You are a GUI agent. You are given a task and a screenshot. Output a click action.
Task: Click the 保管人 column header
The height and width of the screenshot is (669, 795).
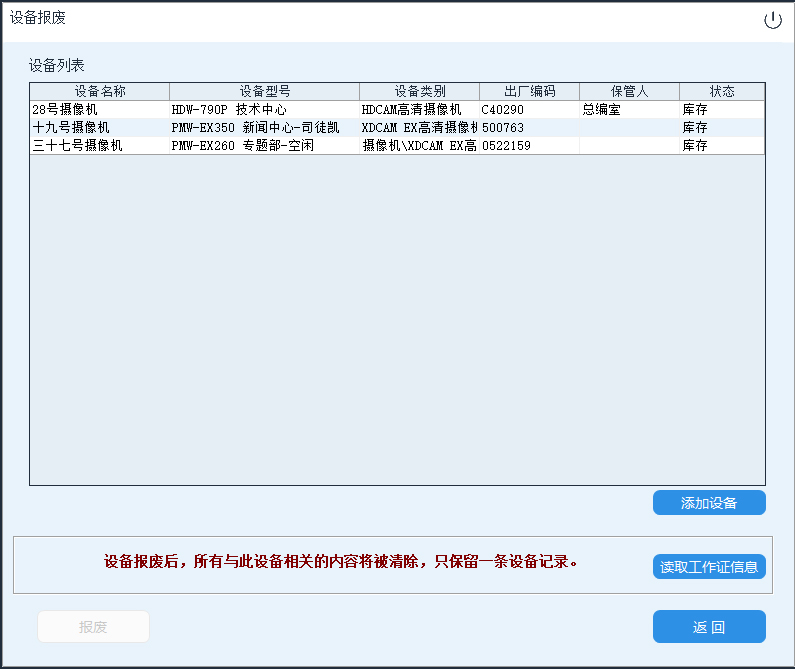(629, 91)
